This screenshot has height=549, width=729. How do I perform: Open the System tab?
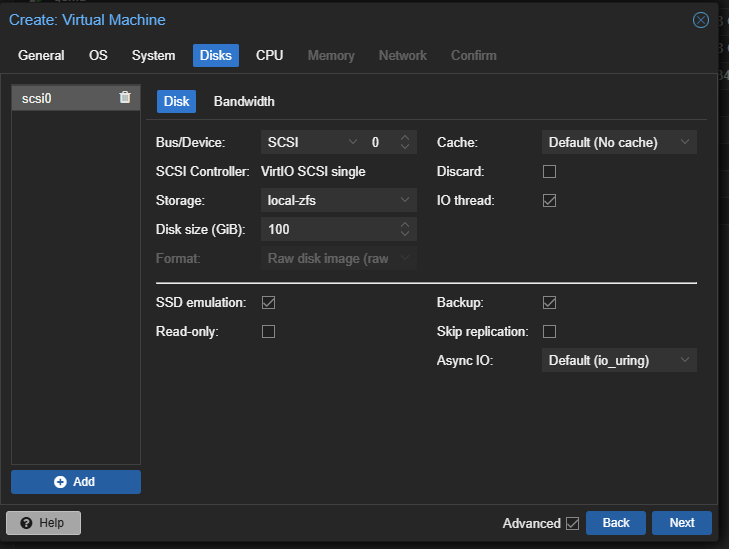click(x=153, y=55)
